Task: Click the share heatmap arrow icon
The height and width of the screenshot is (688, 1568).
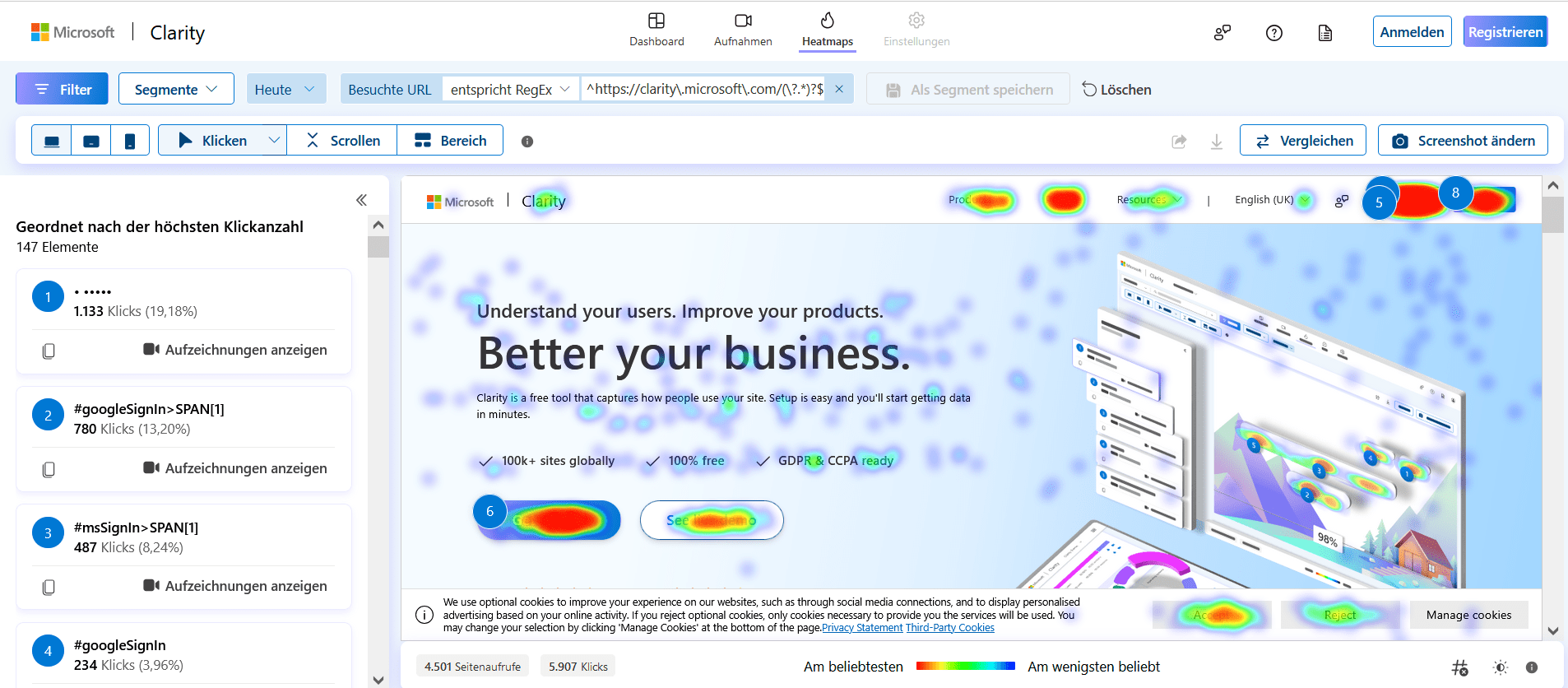Action: (x=1179, y=142)
